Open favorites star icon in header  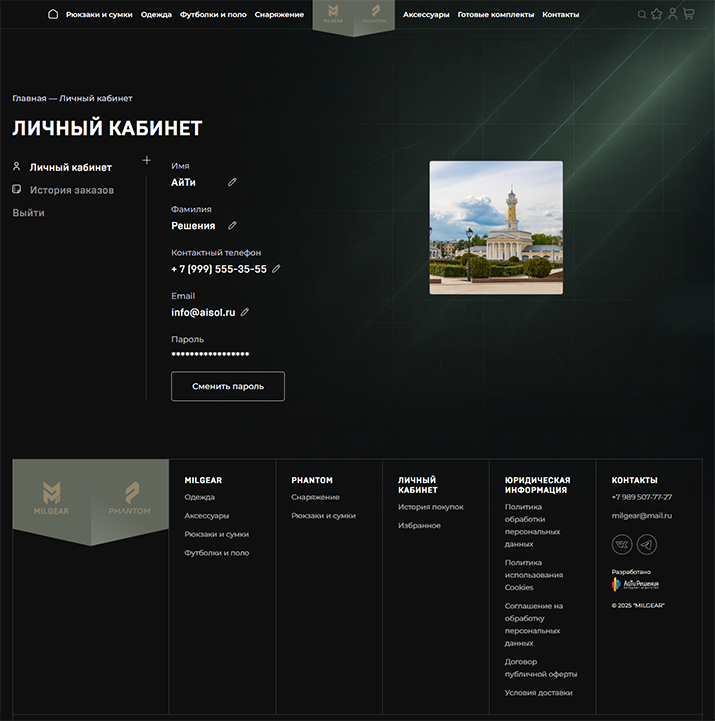[657, 14]
